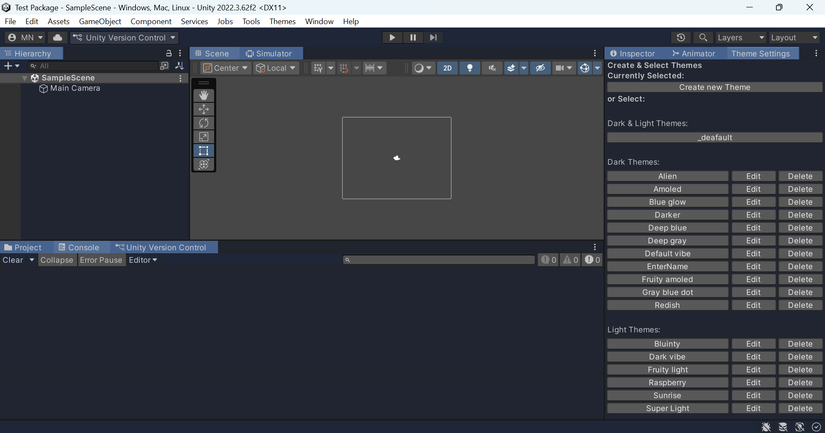Open the MN account dropdown

pyautogui.click(x=26, y=37)
